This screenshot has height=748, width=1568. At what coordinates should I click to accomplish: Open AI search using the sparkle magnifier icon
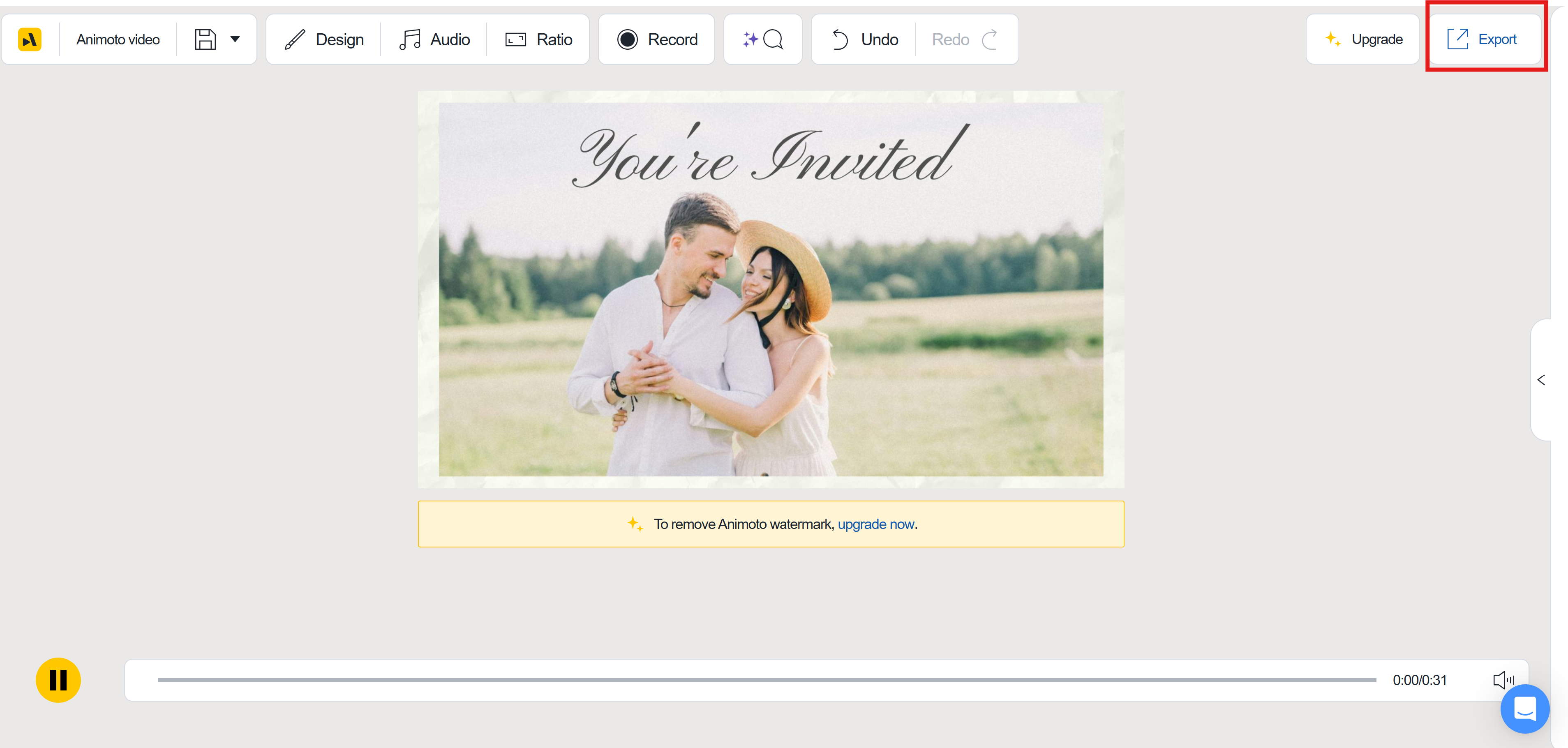[762, 39]
